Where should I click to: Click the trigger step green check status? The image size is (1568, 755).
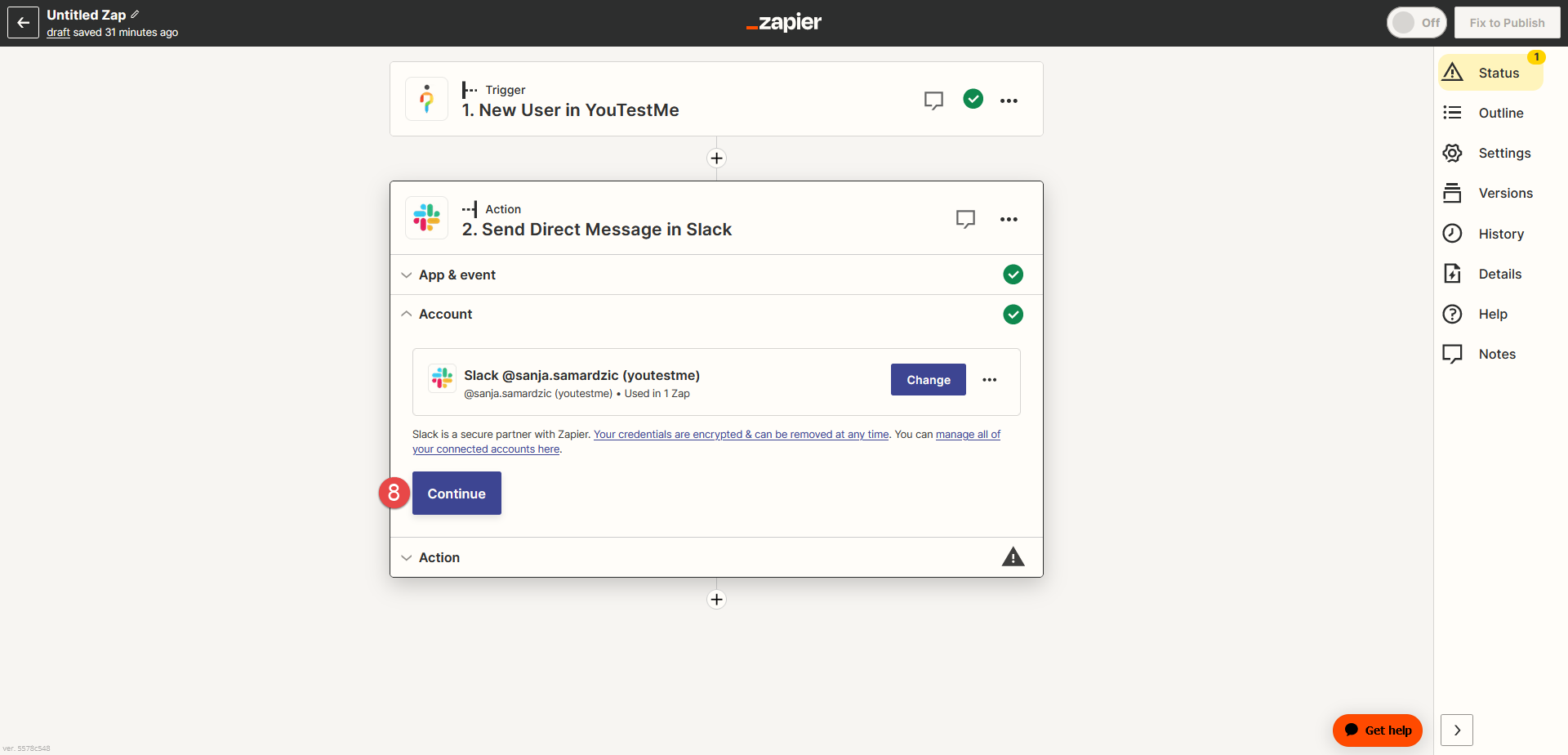click(973, 99)
